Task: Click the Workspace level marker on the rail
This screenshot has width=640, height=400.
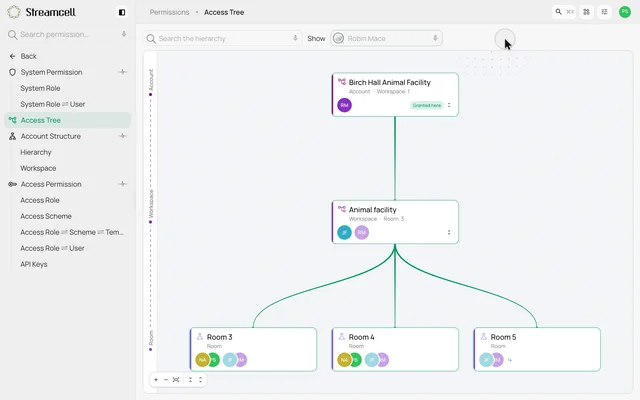Action: point(151,222)
